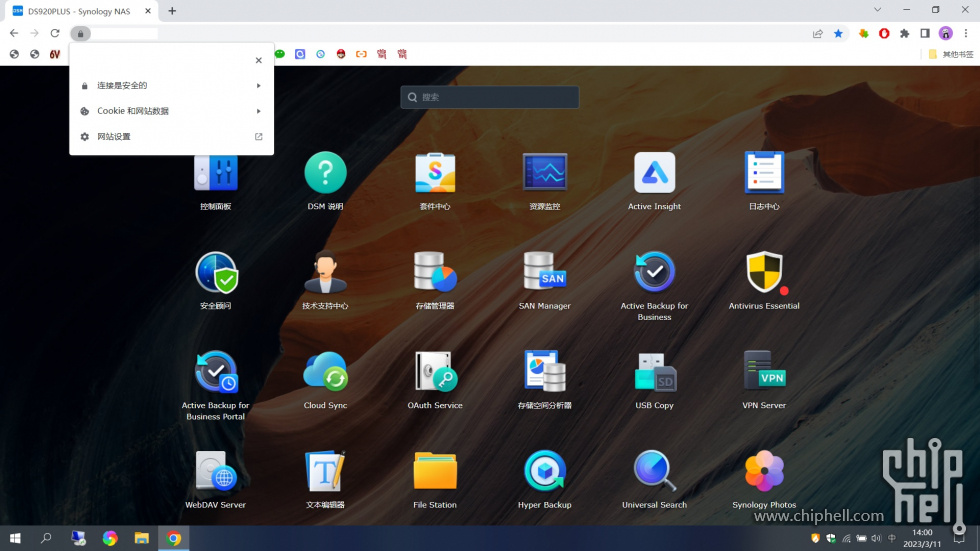This screenshot has width=980, height=551.
Task: Launch 安全顾问 Security Advisor
Action: click(216, 272)
